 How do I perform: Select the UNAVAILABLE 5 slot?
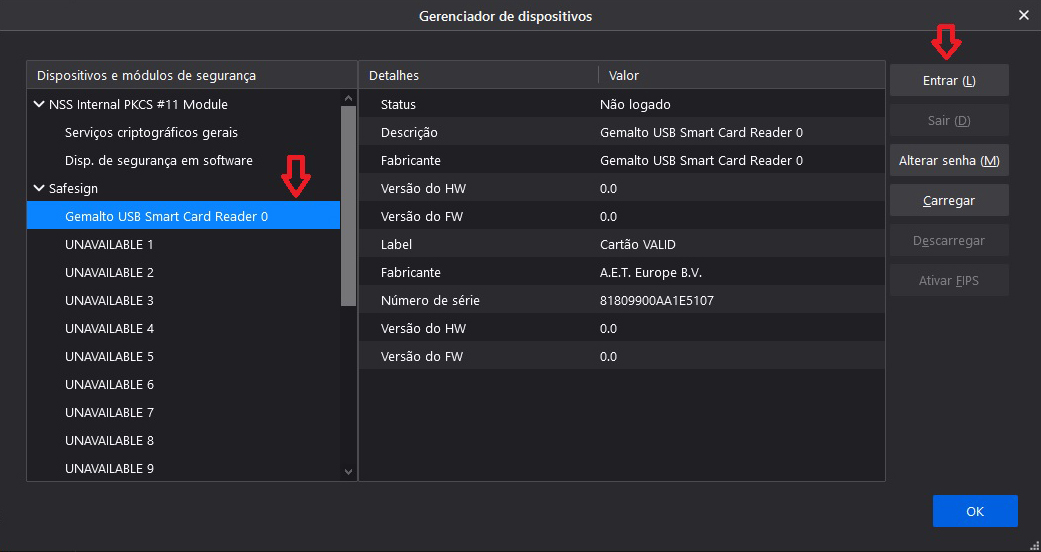183,357
